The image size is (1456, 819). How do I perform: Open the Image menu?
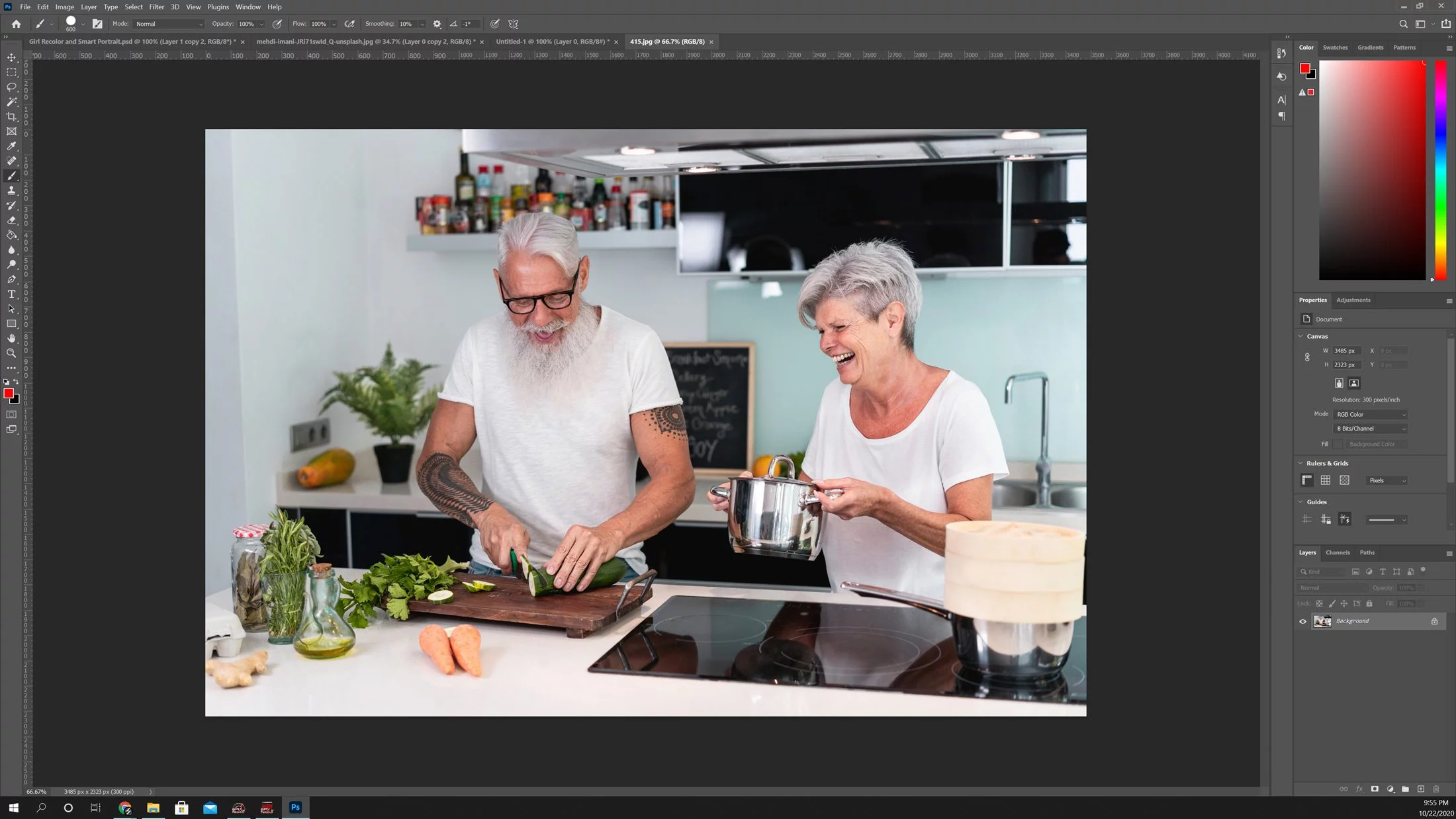pos(64,7)
